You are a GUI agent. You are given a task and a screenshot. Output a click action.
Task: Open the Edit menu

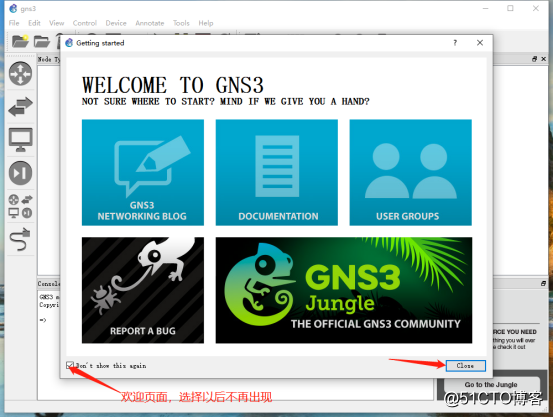pos(34,23)
